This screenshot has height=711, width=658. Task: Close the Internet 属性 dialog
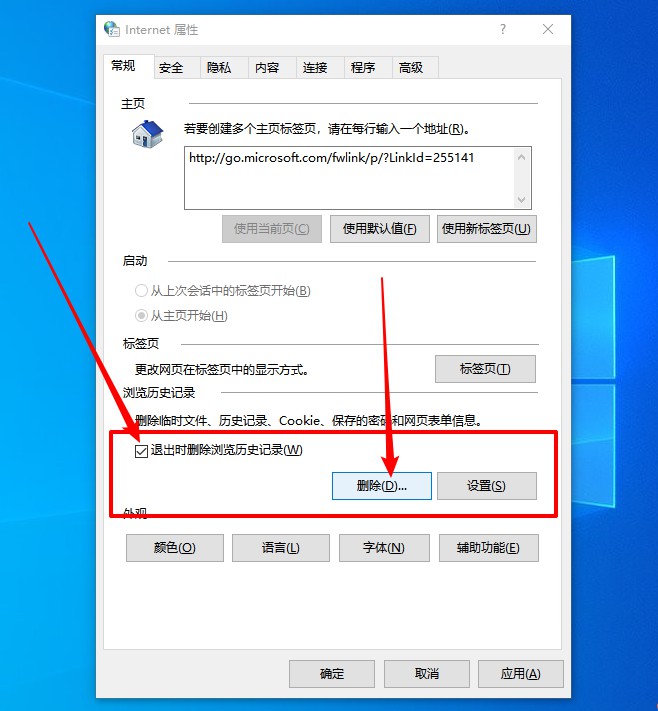point(548,29)
